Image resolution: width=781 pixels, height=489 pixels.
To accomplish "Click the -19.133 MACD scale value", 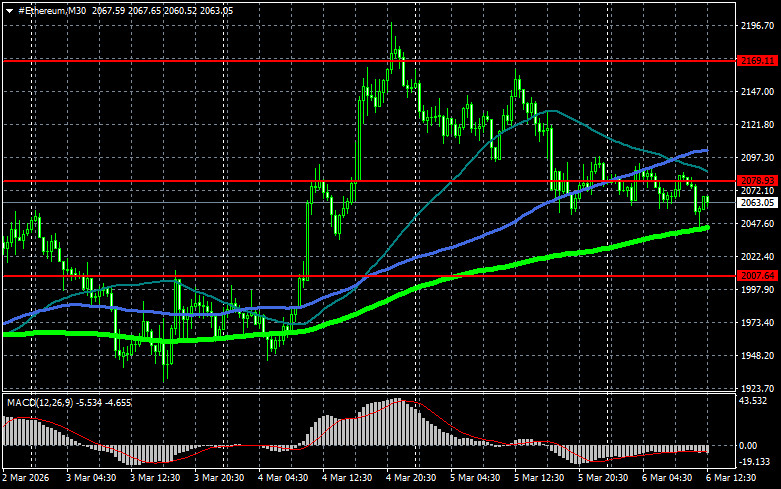I will pos(754,462).
